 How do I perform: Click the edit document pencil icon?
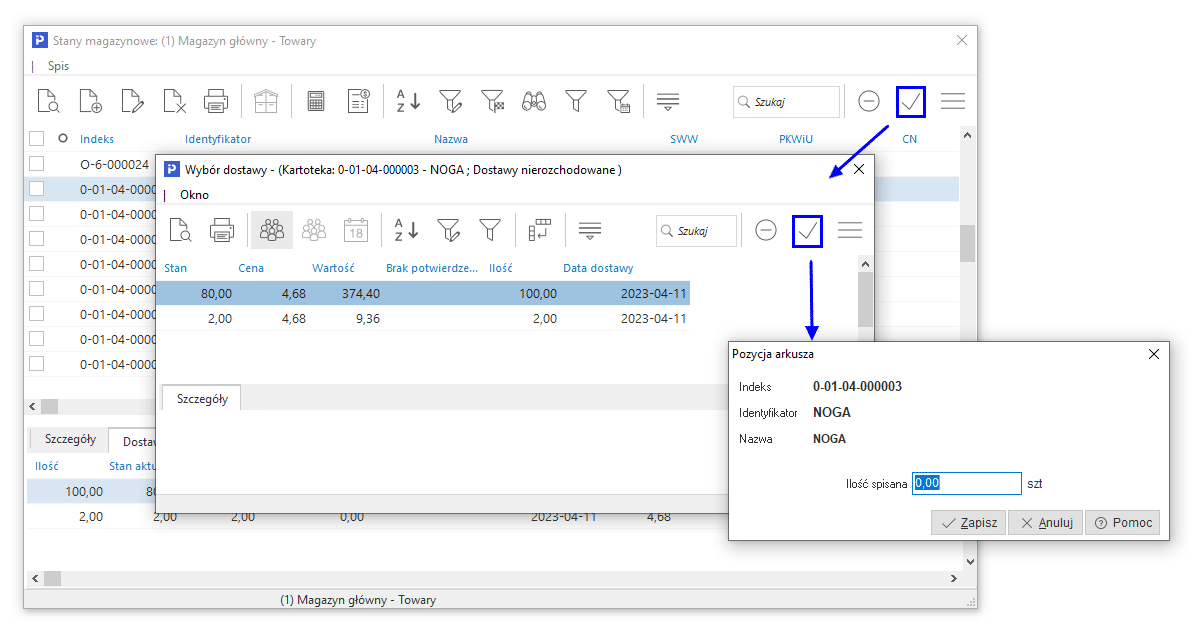132,101
